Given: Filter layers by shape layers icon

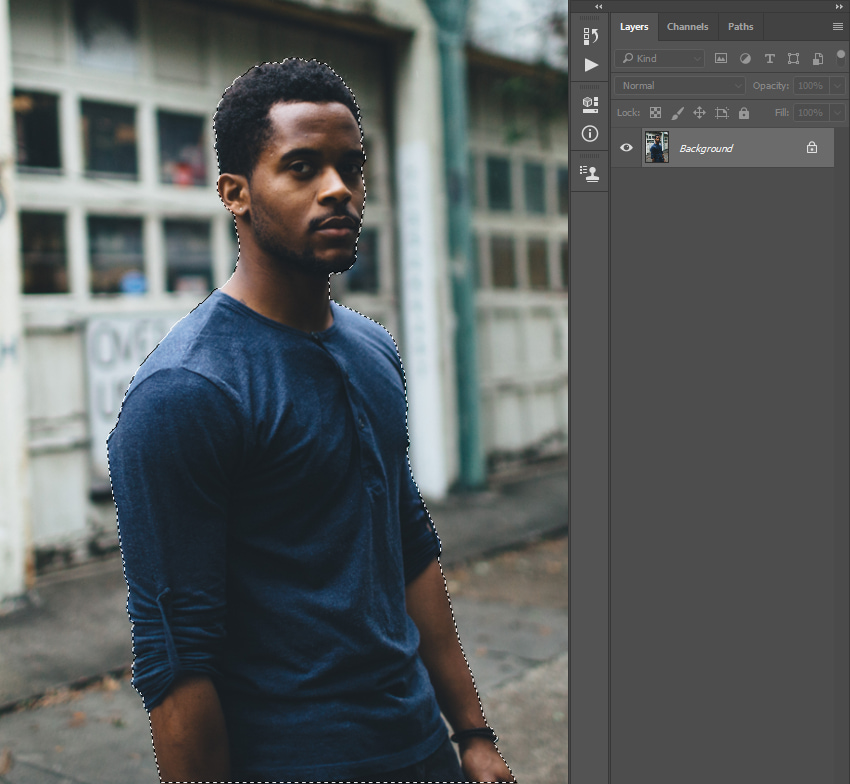Looking at the screenshot, I should pos(793,59).
